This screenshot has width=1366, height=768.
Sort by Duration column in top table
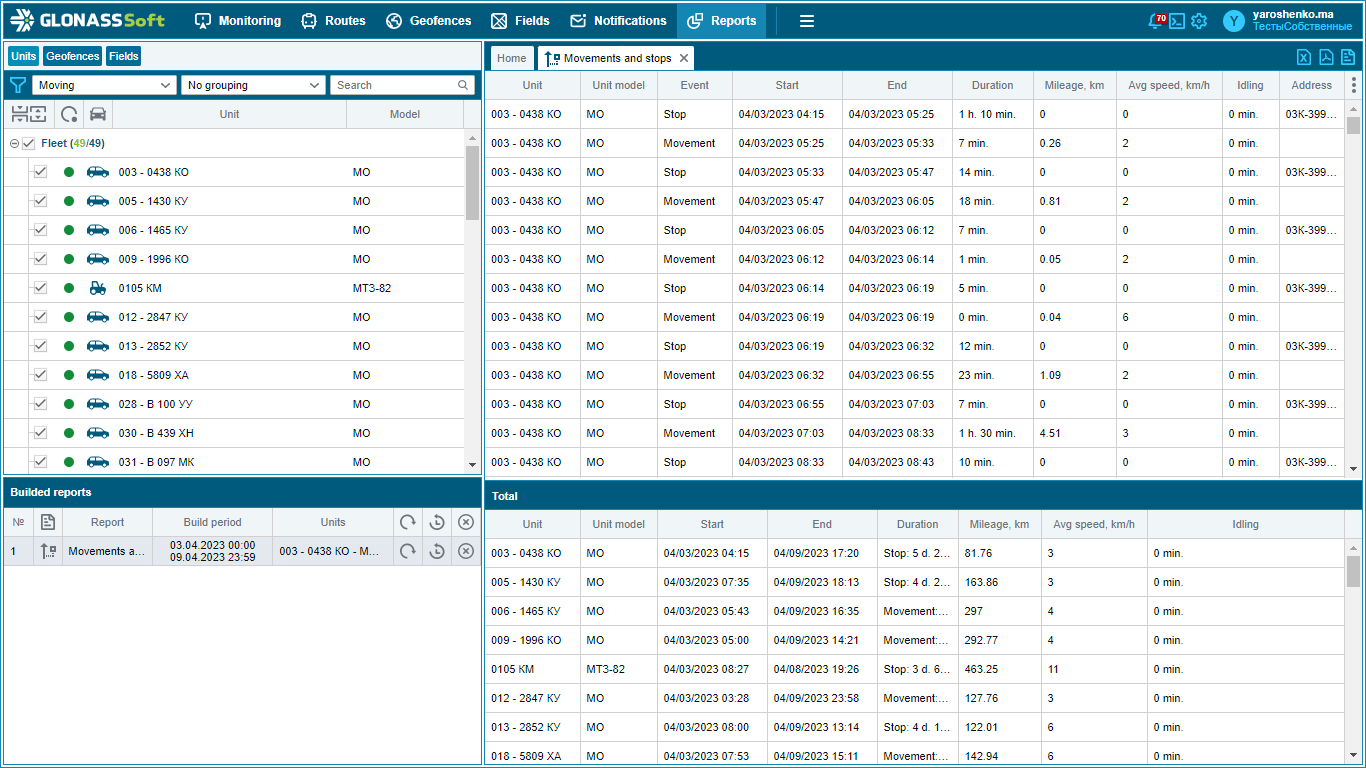pos(993,85)
